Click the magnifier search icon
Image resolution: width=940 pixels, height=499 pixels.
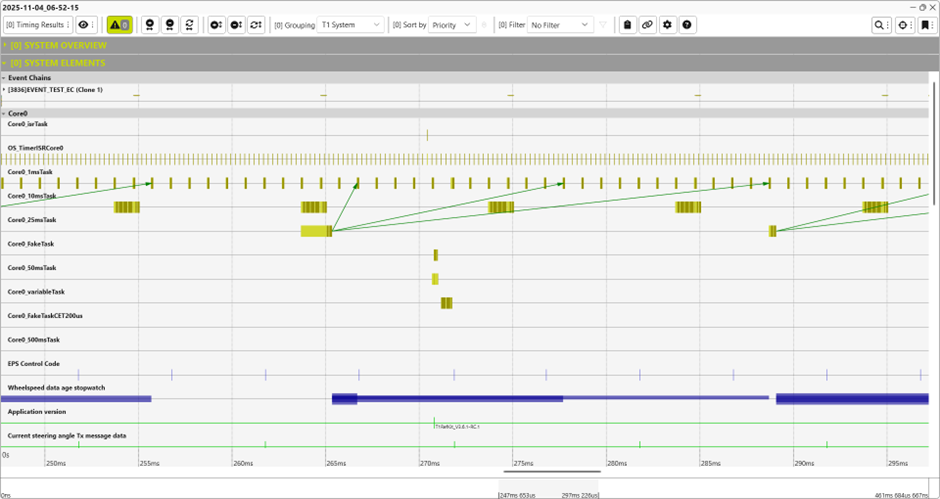[880, 24]
